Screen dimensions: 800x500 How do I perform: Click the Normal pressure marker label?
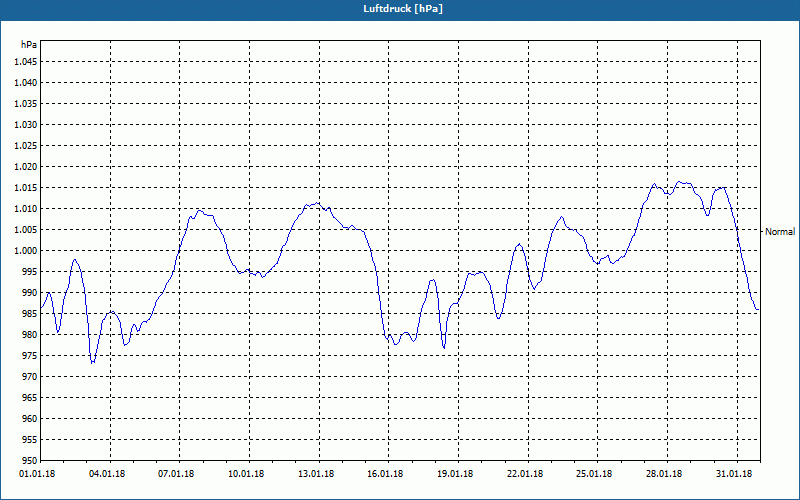tap(780, 232)
